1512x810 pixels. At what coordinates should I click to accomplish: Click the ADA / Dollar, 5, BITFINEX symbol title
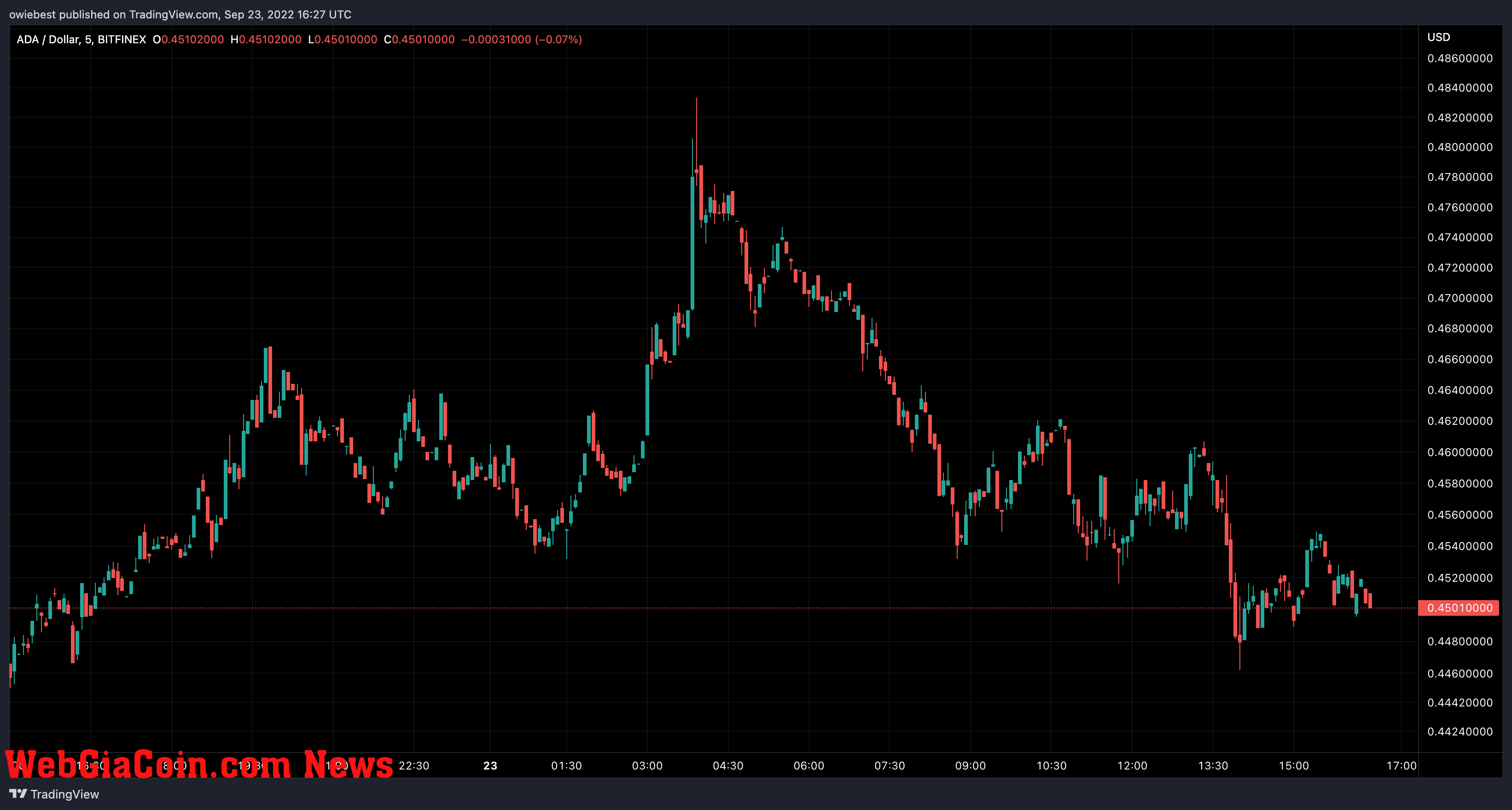click(x=81, y=39)
